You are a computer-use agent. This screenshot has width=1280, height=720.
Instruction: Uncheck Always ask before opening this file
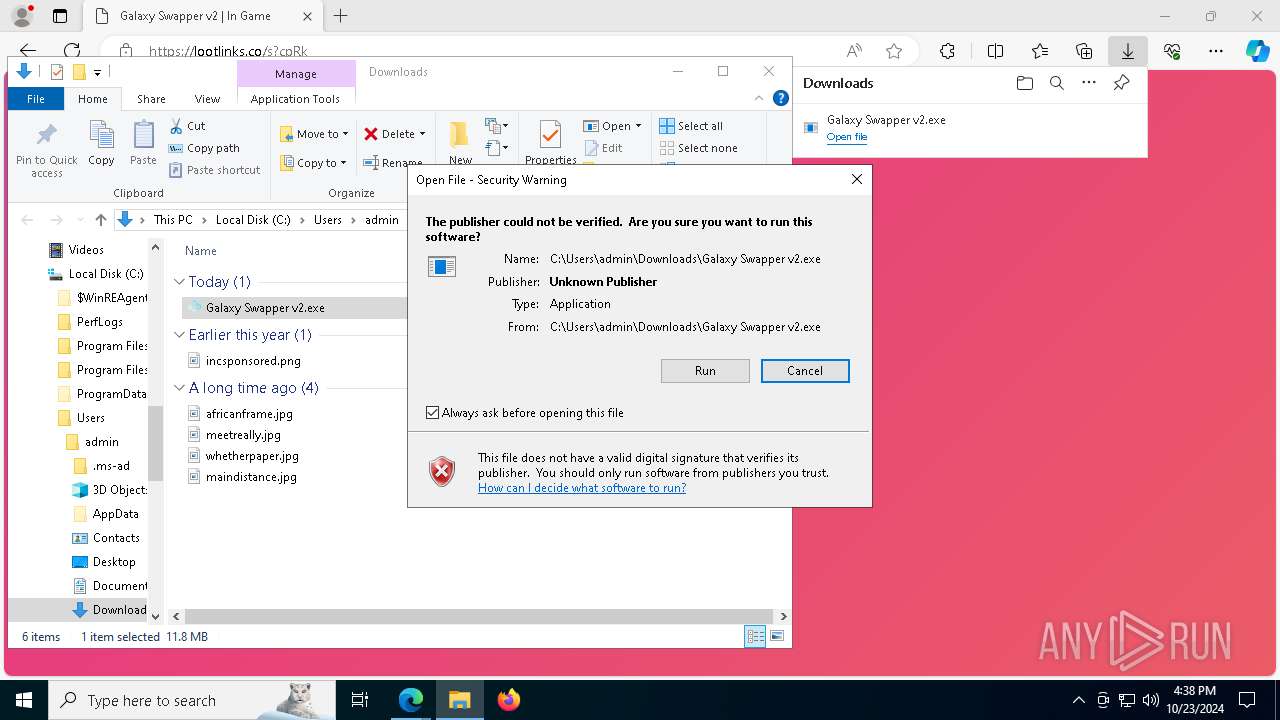point(433,413)
